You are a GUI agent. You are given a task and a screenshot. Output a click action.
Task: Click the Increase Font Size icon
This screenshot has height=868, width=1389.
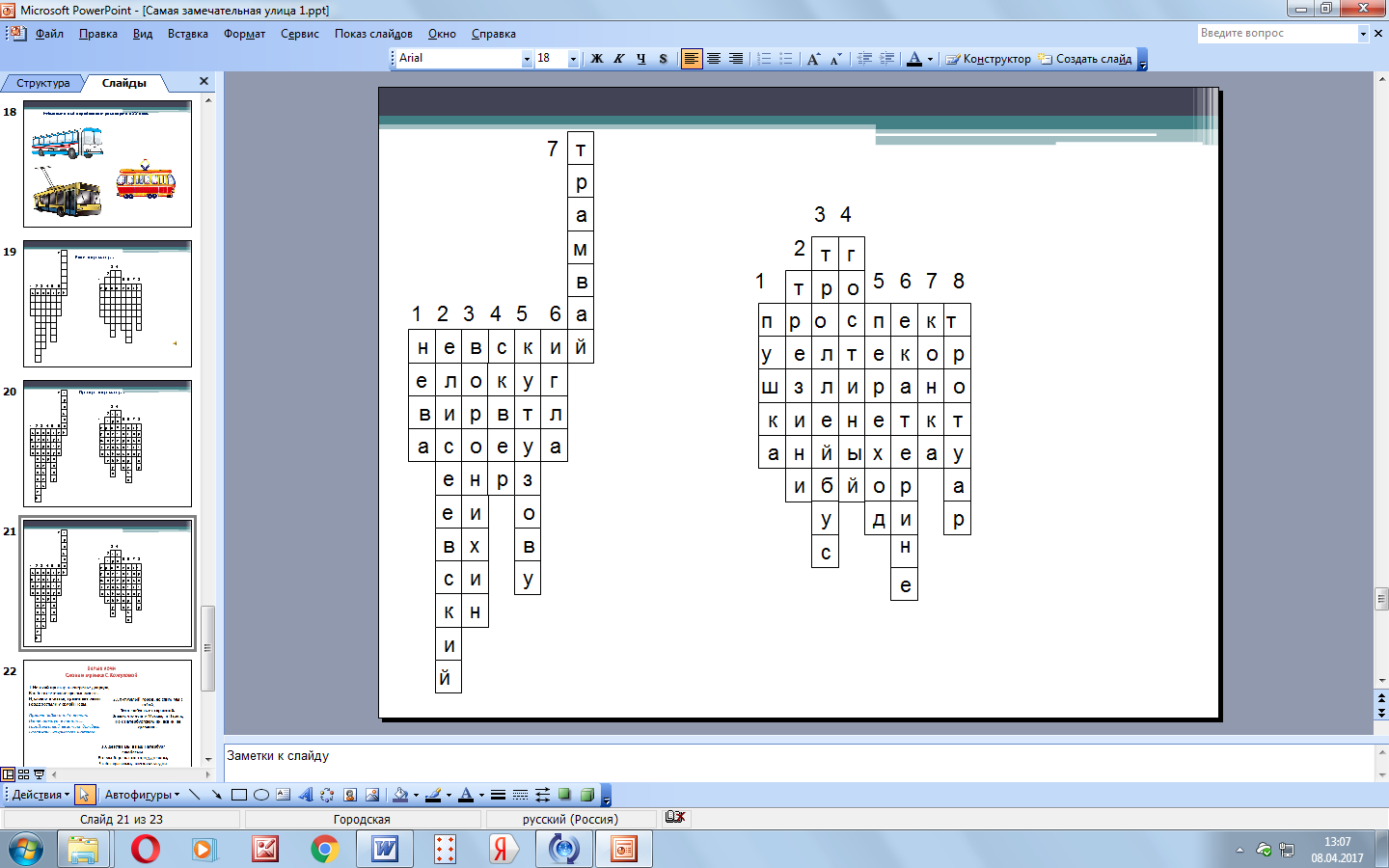(813, 59)
